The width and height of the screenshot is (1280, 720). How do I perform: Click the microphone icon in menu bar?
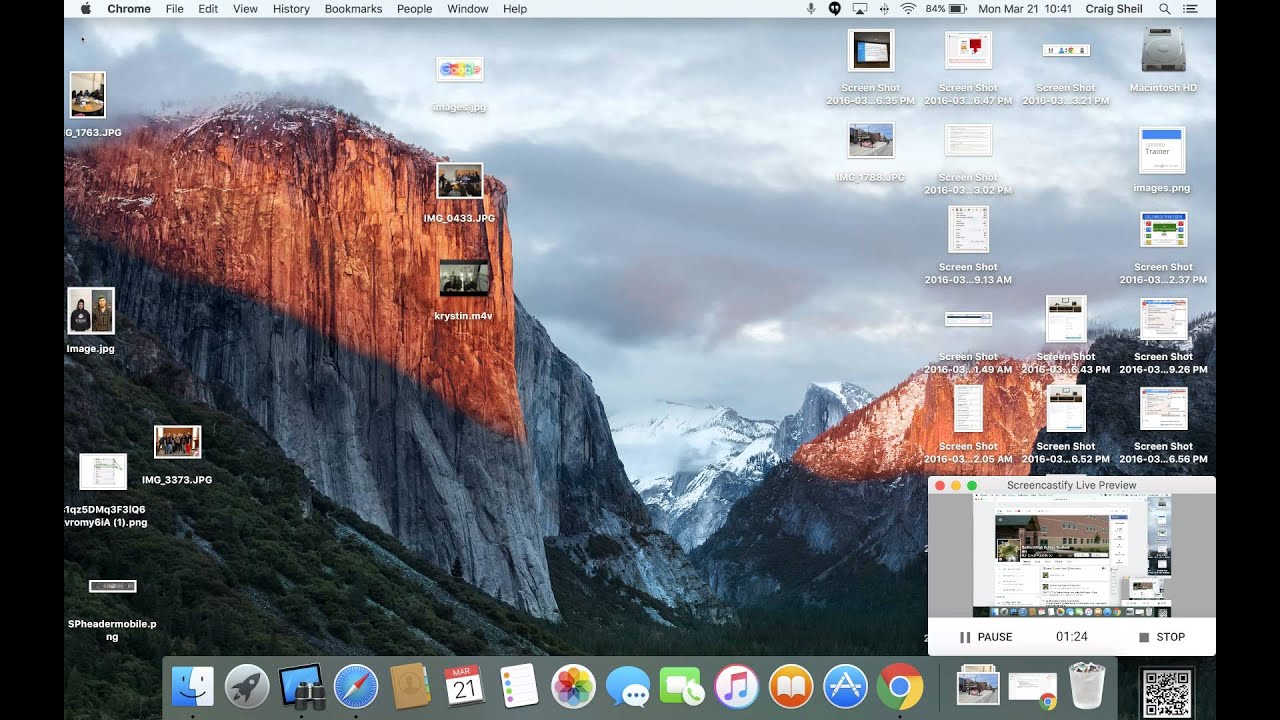[x=810, y=9]
